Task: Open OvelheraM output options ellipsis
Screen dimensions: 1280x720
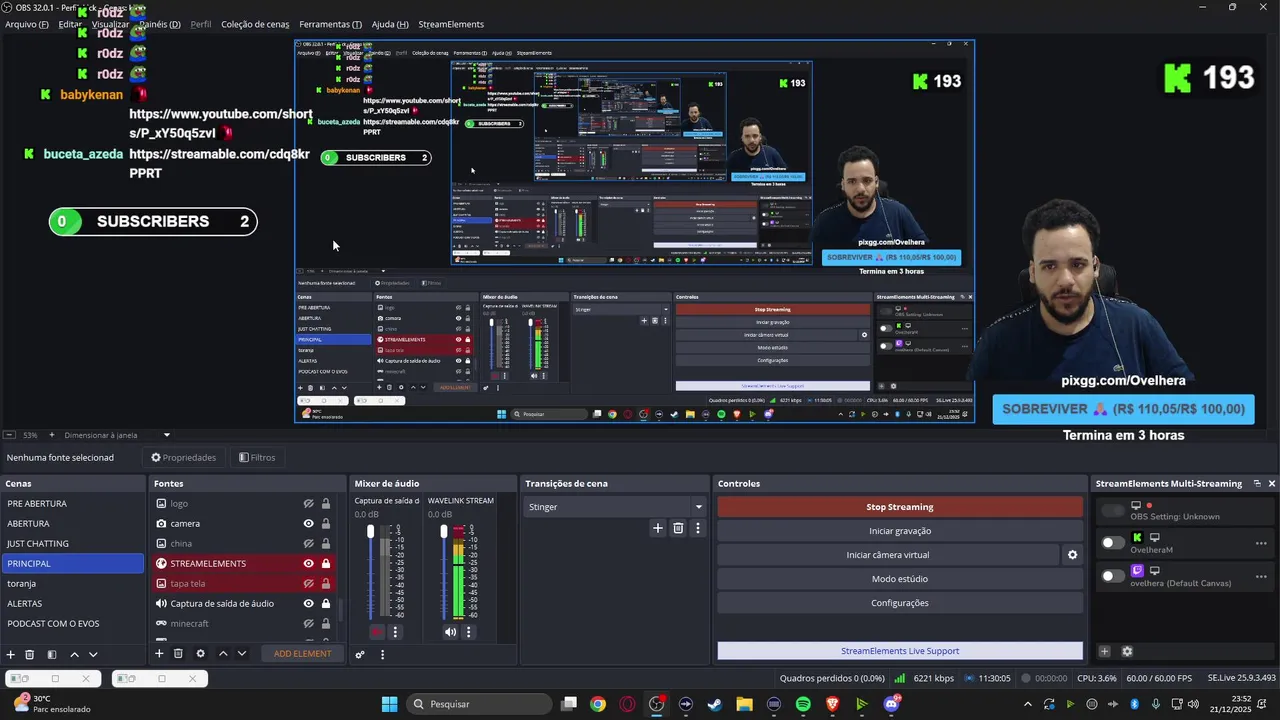Action: 1261,543
